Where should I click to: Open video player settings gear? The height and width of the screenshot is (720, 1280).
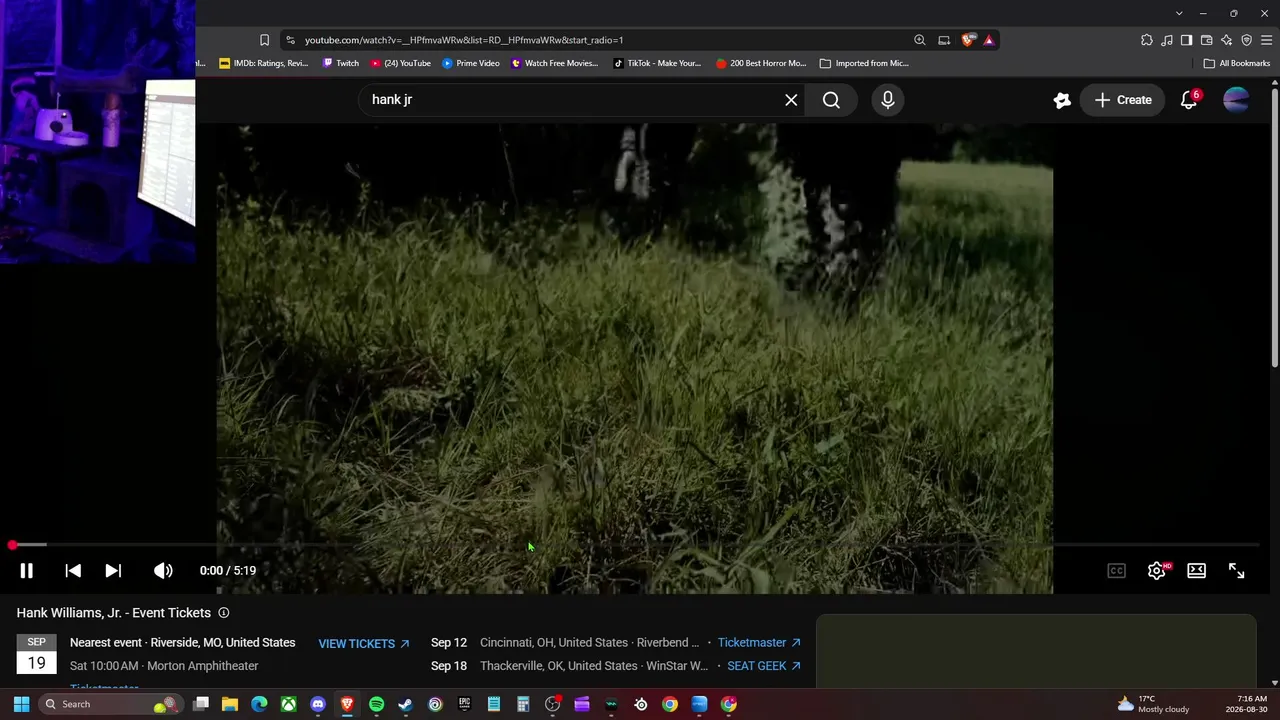[1157, 570]
